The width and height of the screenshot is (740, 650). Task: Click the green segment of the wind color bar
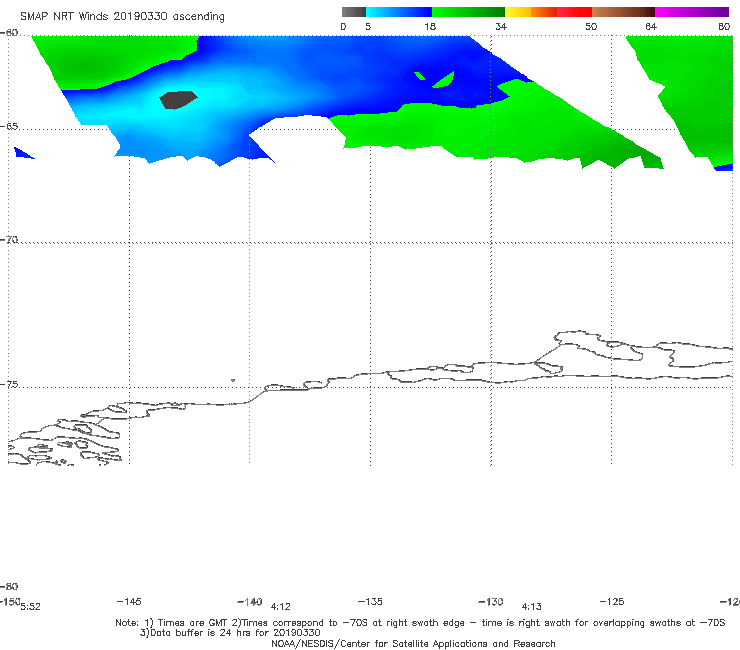coord(468,12)
